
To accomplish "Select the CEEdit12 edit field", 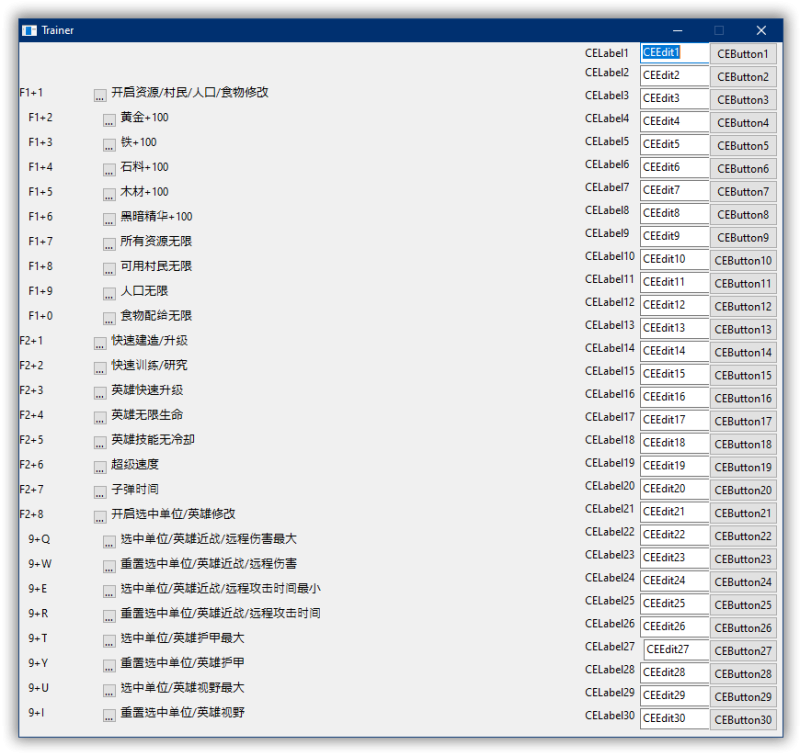I will pos(674,306).
